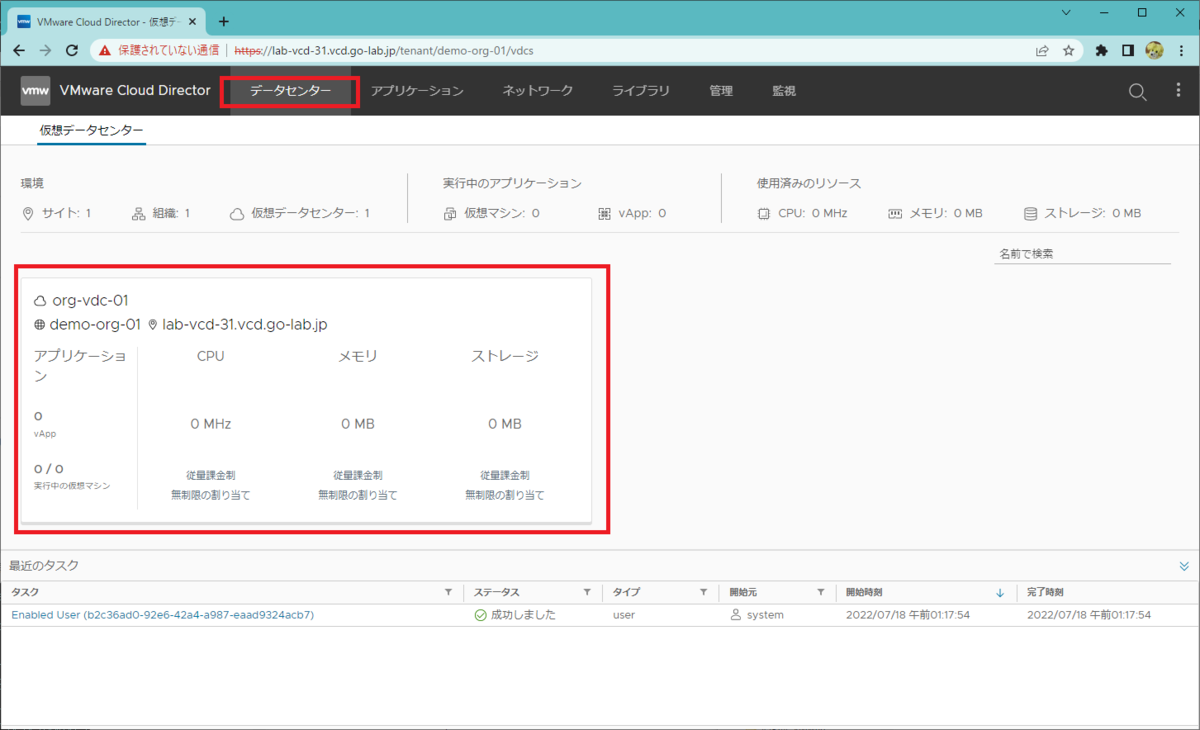Click the cloud icon beside 仮想データセンター: 1
This screenshot has width=1200, height=730.
tap(237, 213)
